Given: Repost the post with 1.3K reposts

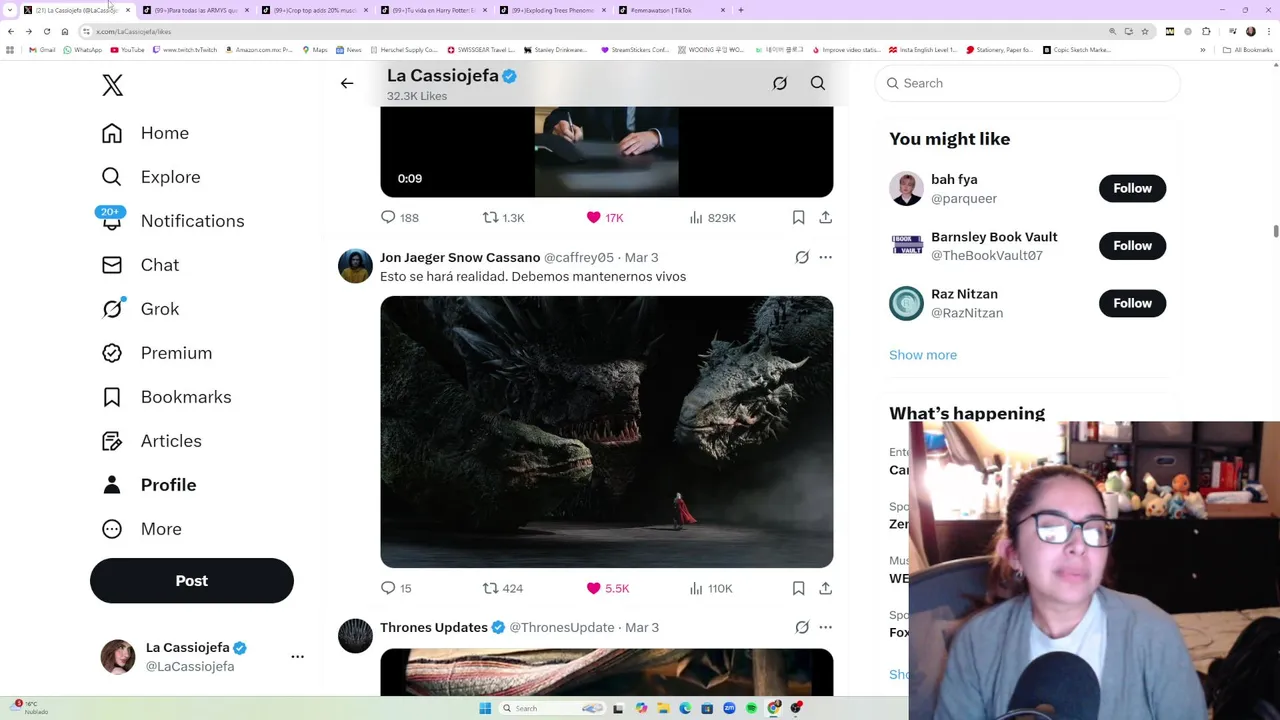Looking at the screenshot, I should click(x=503, y=217).
